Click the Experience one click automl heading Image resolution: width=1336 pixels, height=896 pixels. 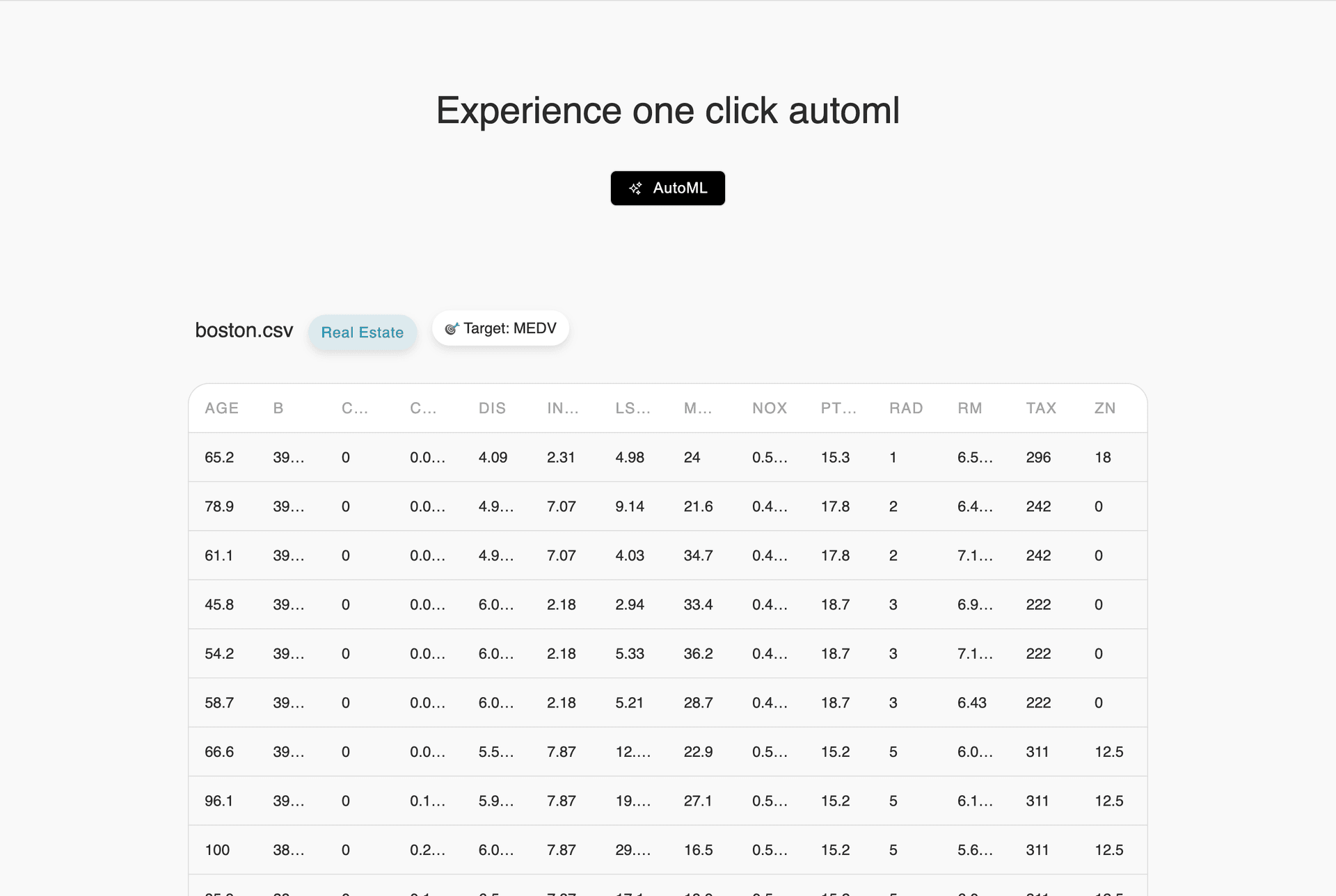(x=667, y=111)
